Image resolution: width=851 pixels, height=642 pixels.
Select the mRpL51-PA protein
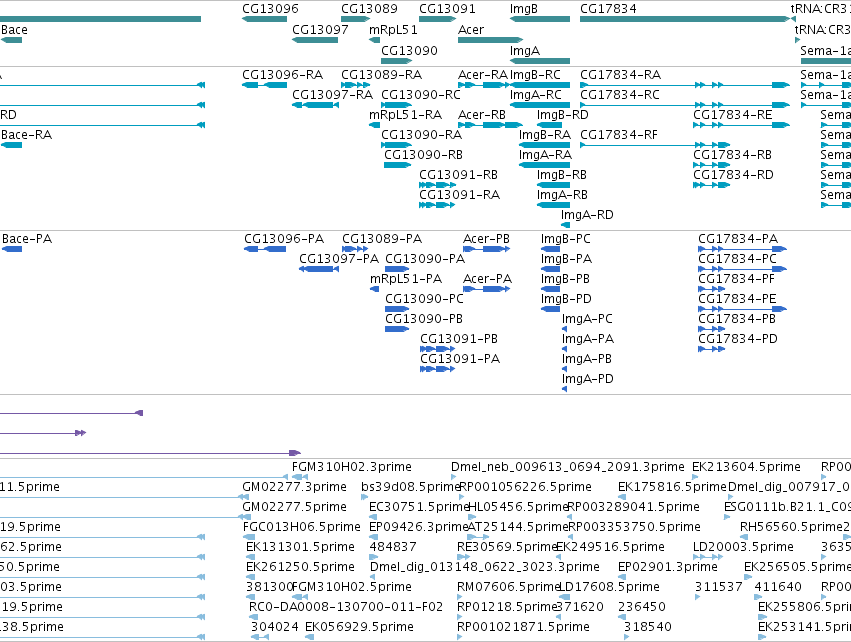406,279
